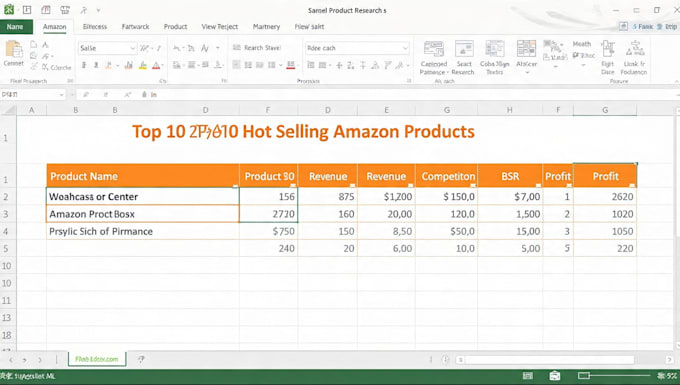This screenshot has width=680, height=385.
Task: Click the zoom slider in status bar
Action: click(615, 375)
